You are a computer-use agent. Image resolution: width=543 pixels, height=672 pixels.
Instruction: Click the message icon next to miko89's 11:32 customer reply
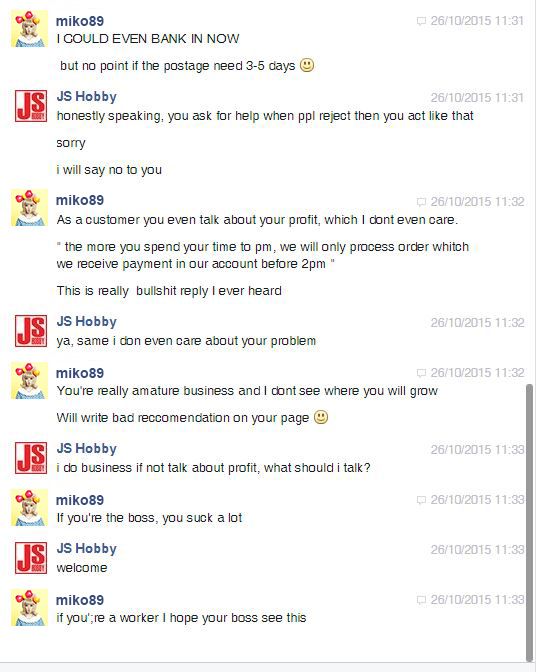421,202
